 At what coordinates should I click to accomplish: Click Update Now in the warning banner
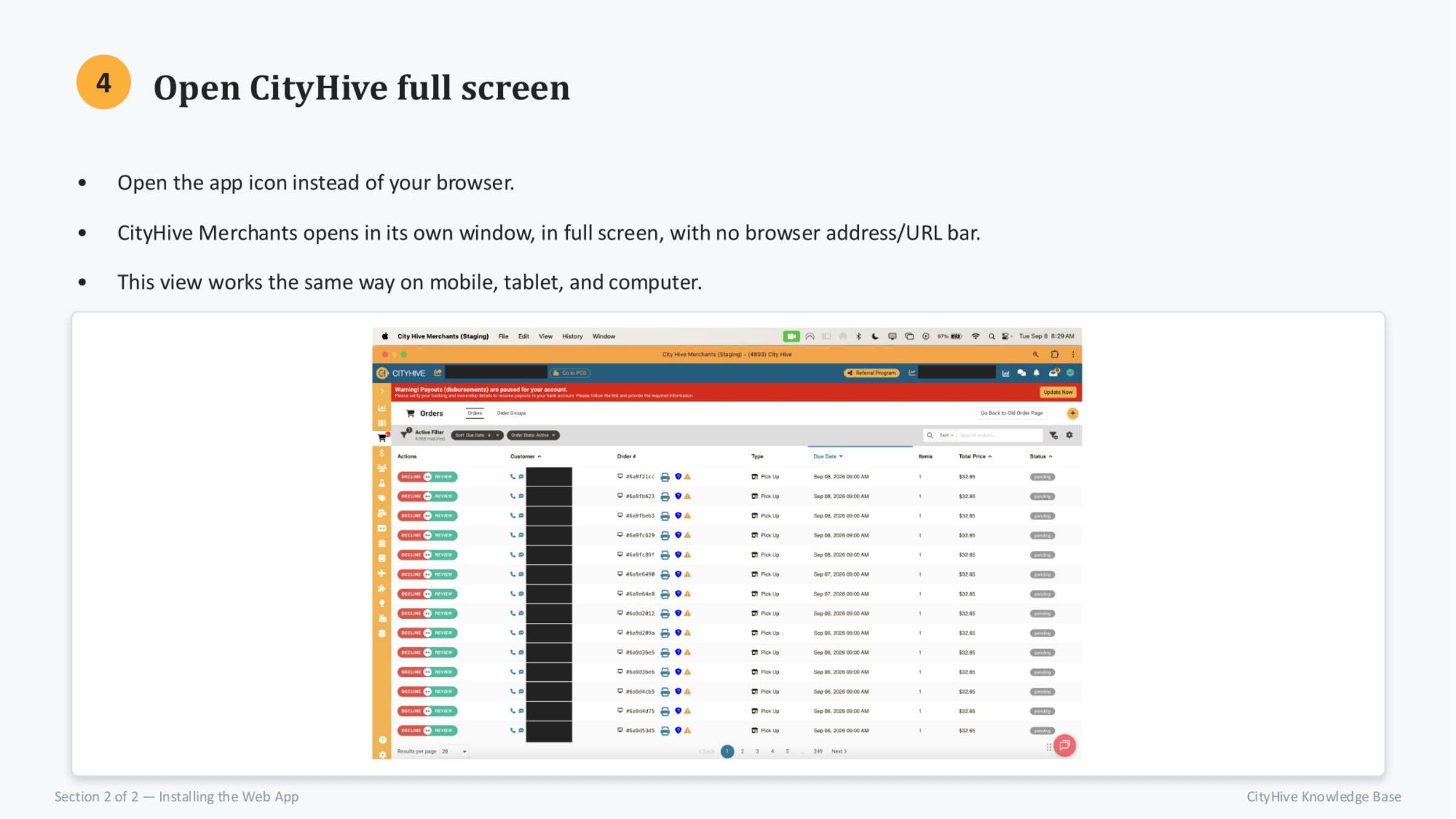1058,392
